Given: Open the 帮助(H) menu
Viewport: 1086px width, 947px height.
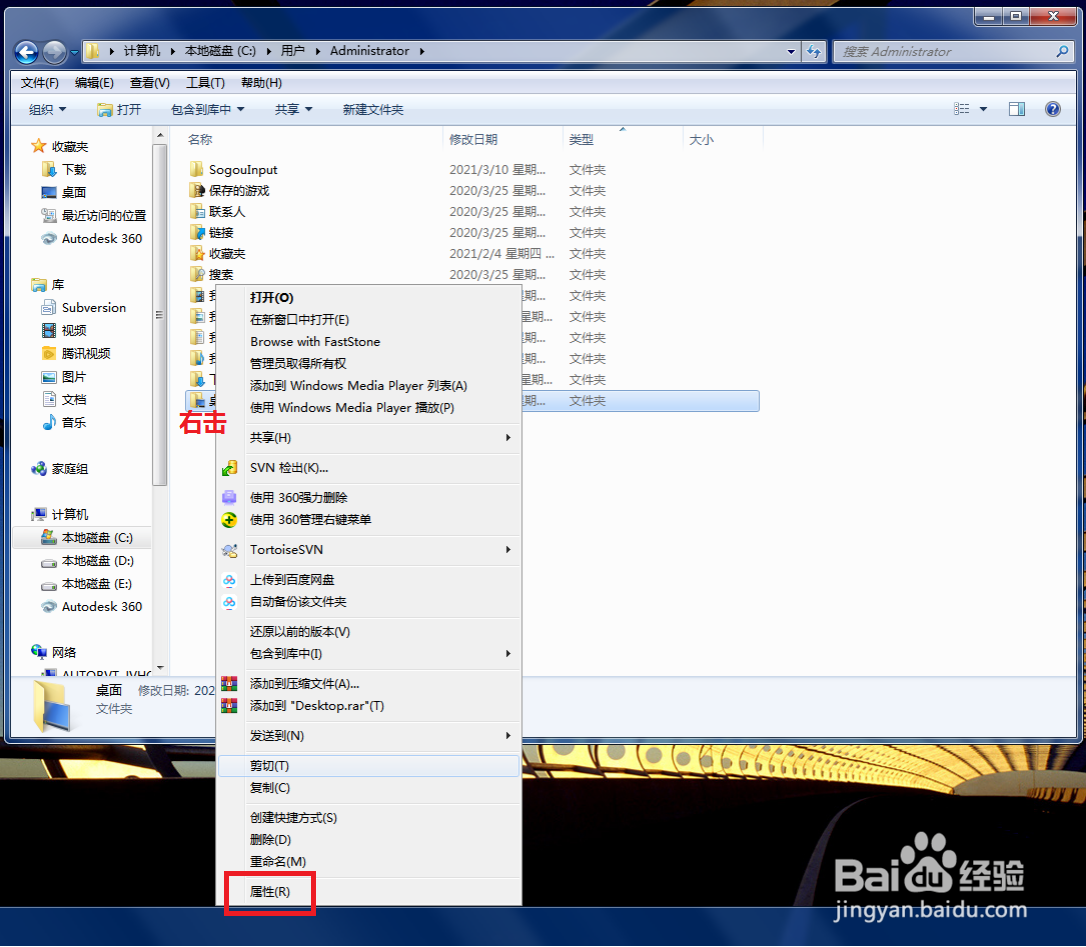Looking at the screenshot, I should pos(261,83).
